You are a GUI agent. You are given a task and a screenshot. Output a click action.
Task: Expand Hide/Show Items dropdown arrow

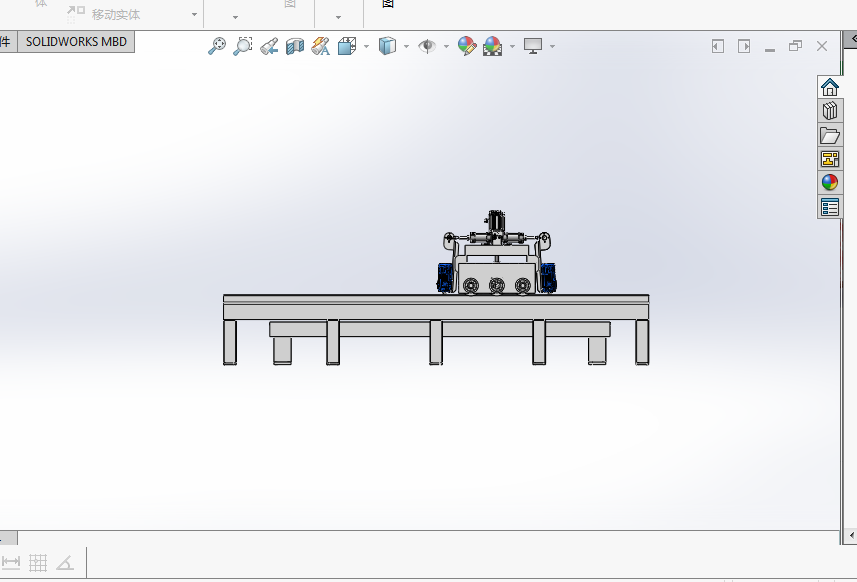point(446,46)
